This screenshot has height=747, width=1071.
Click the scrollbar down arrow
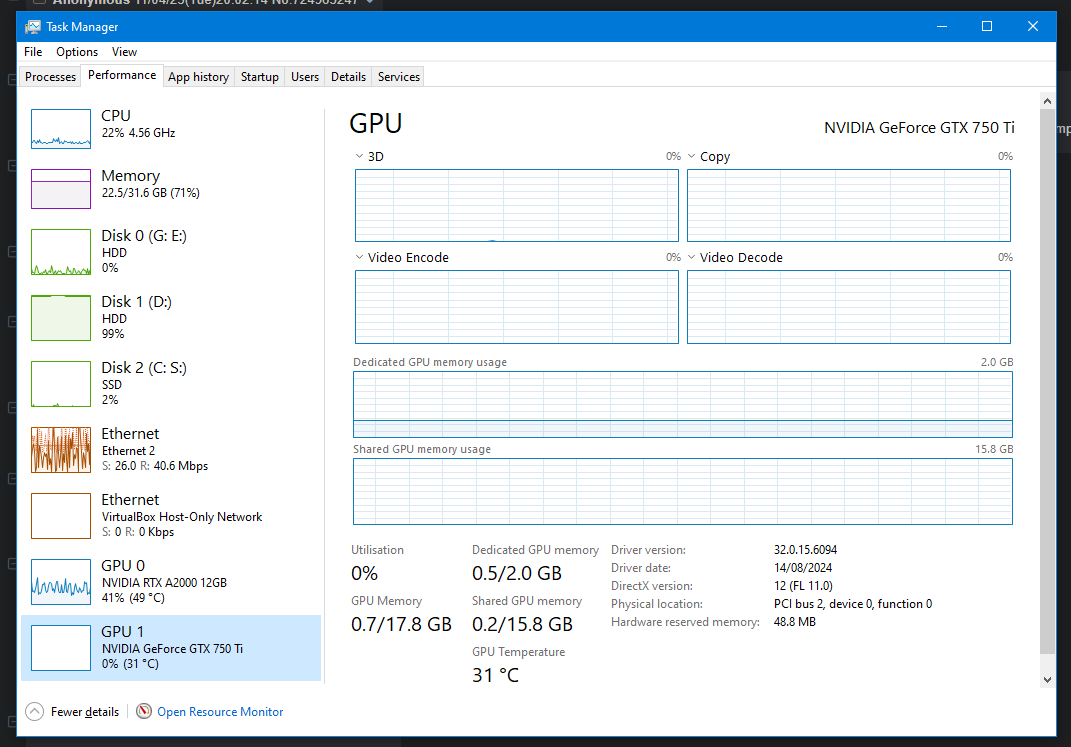click(1047, 680)
